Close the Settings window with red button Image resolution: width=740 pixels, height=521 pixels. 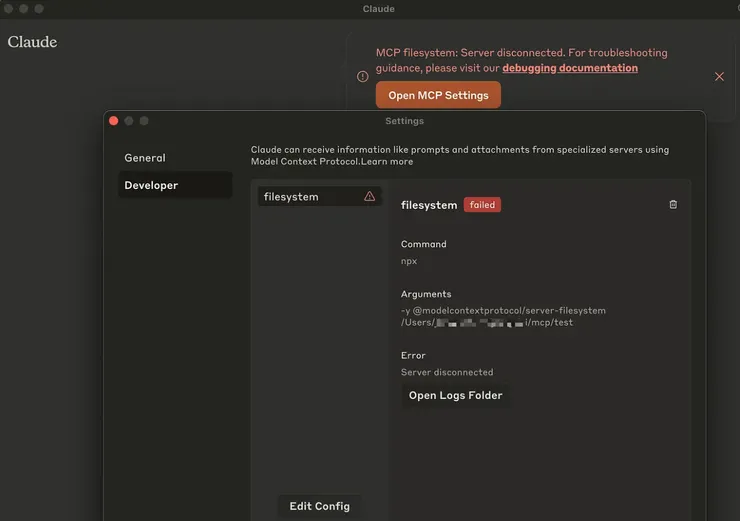pos(114,121)
